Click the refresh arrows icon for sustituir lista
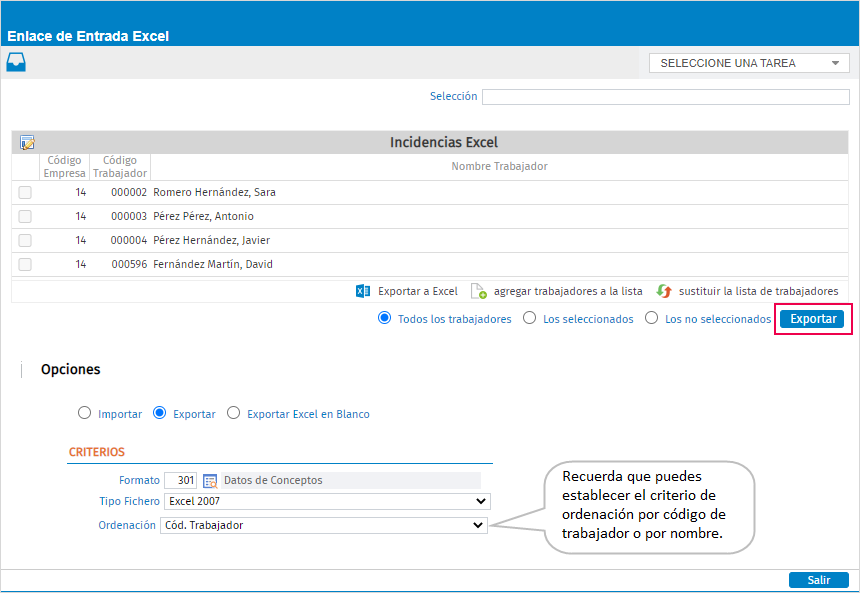860x593 pixels. (664, 291)
